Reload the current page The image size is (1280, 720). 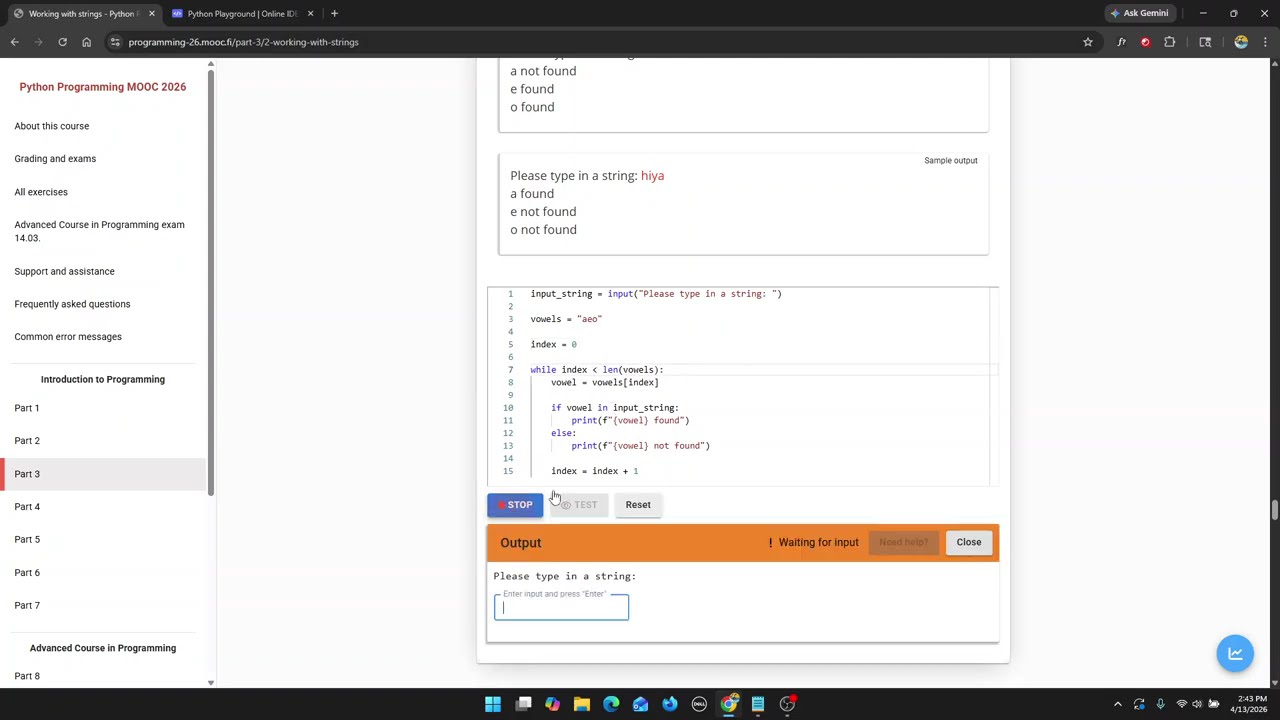[62, 42]
